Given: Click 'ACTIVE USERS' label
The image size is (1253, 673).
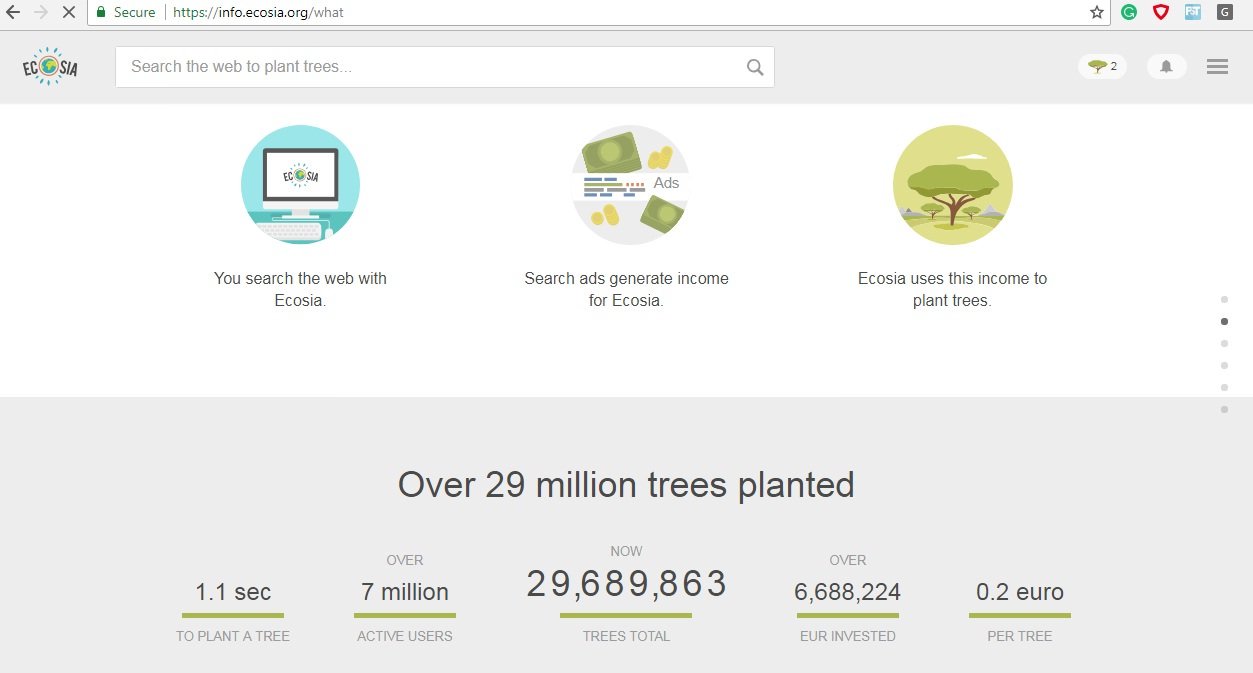Looking at the screenshot, I should click(x=405, y=636).
